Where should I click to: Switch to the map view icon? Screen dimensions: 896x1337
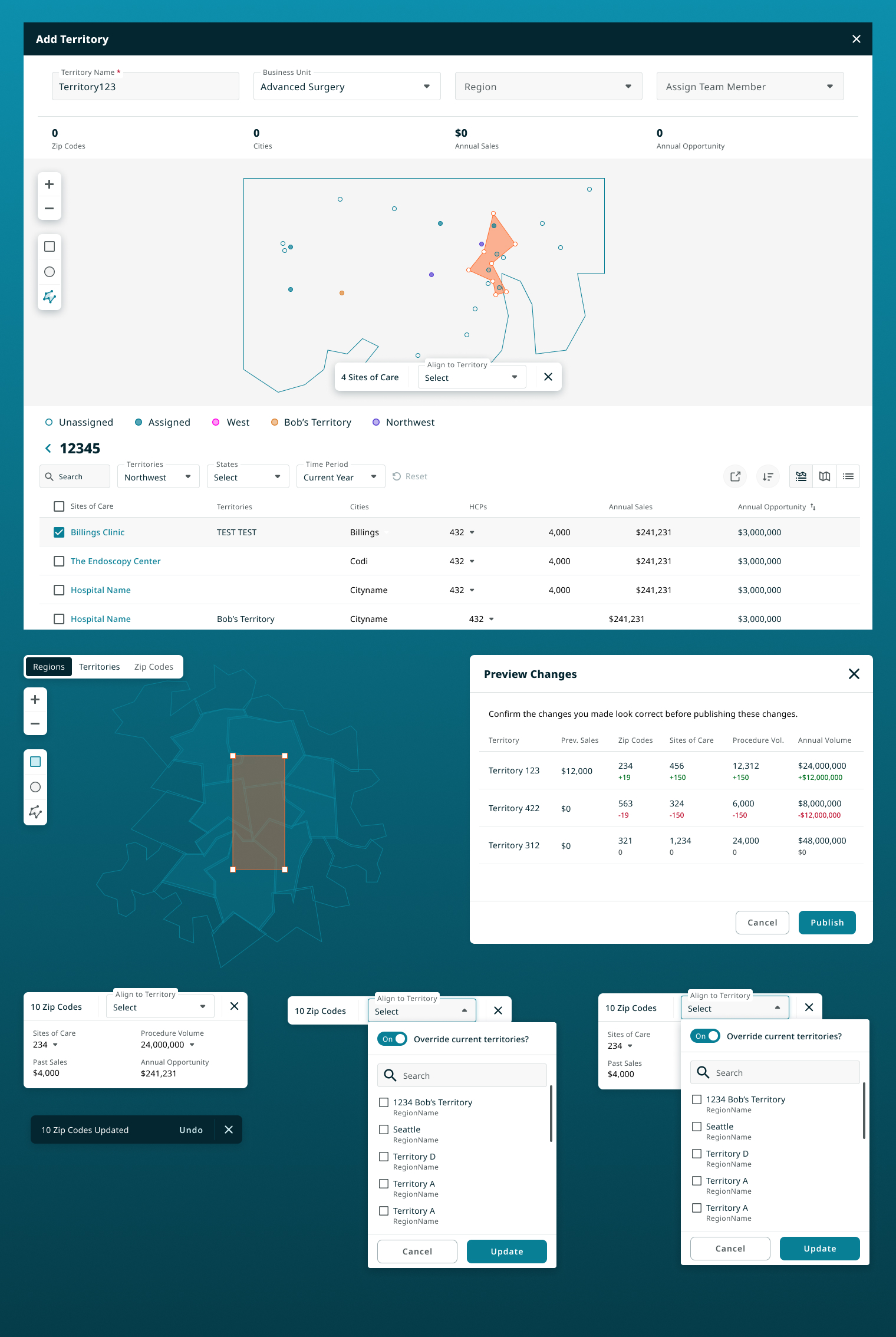(x=825, y=476)
